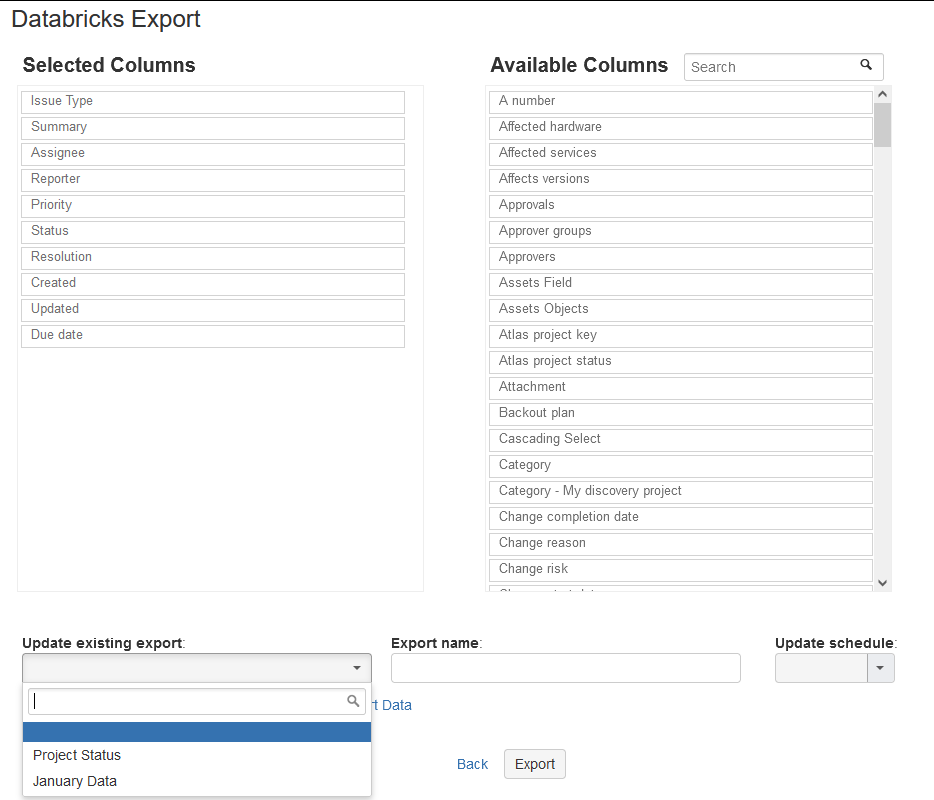Select Updated in Selected Columns
This screenshot has width=934, height=800.
pyautogui.click(x=213, y=310)
